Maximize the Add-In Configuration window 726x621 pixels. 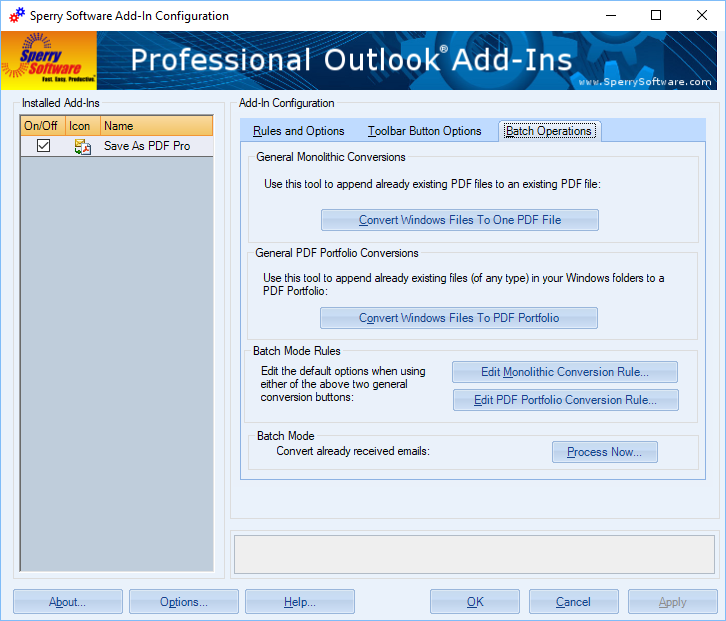(656, 15)
